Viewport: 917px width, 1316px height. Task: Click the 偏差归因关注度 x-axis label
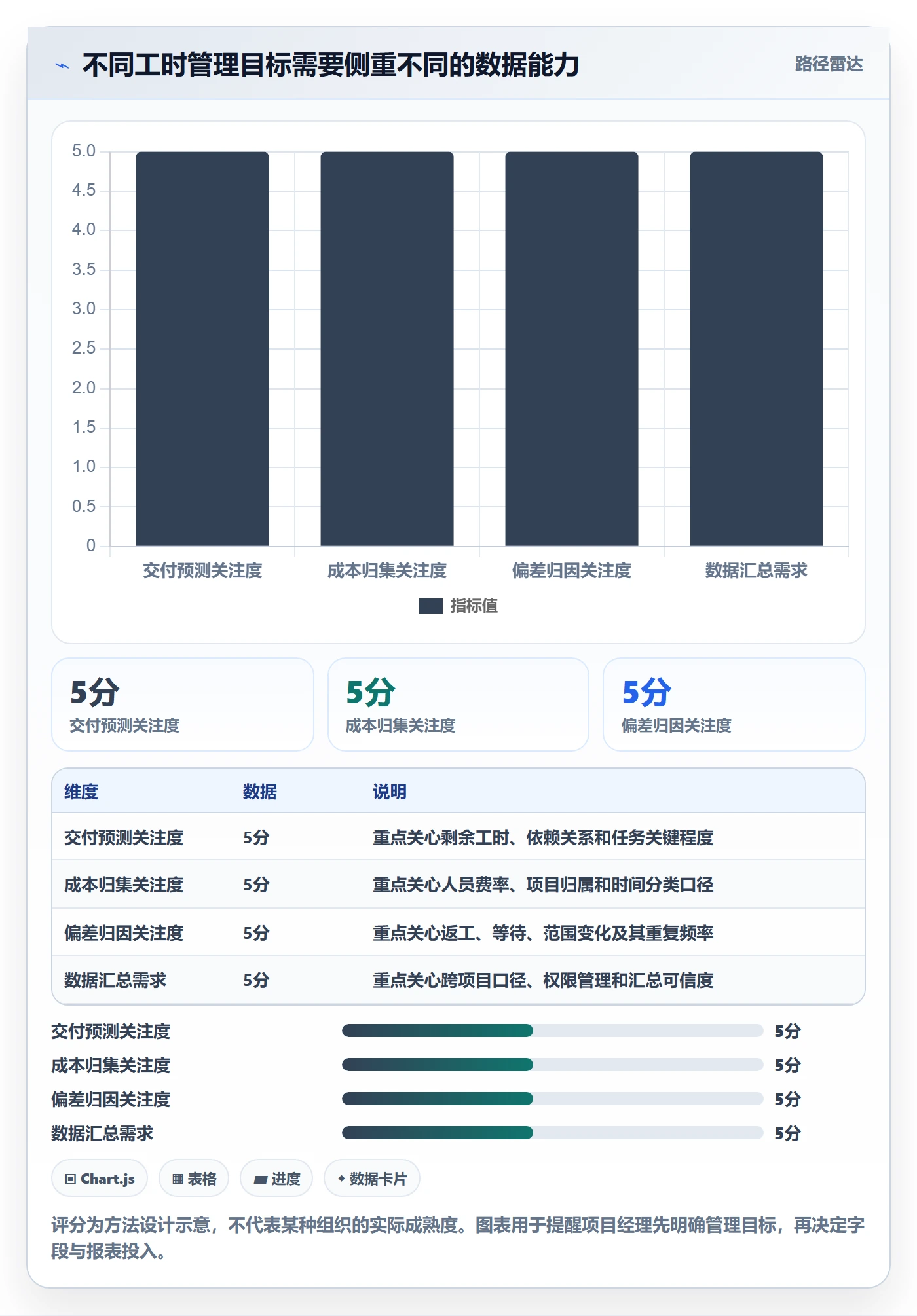coord(572,571)
